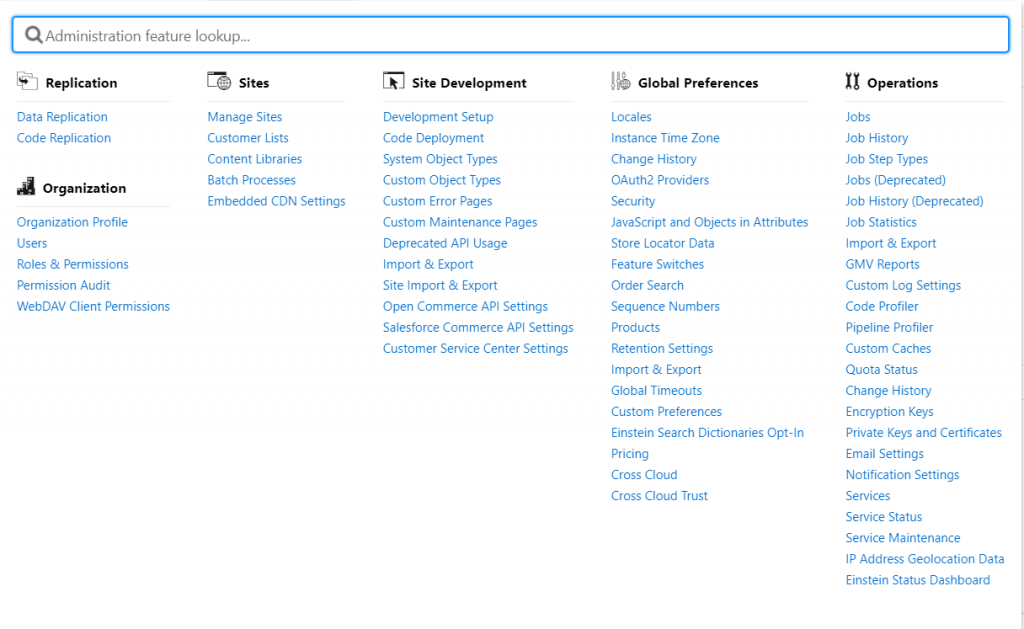1024x629 pixels.
Task: Open Sequence Numbers
Action: [x=665, y=306]
